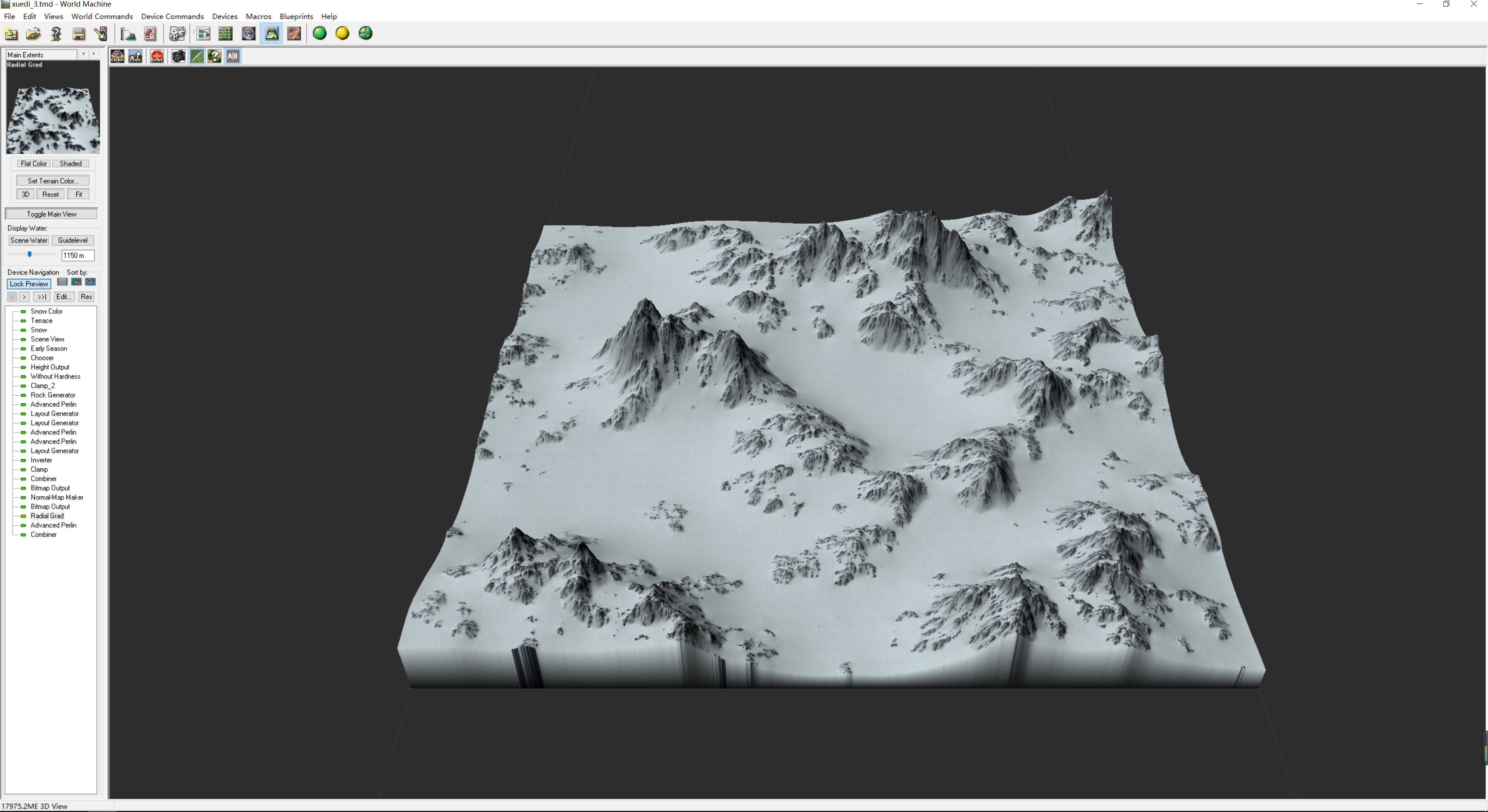Select the Snow Color device in tree
1488x812 pixels.
pos(46,311)
